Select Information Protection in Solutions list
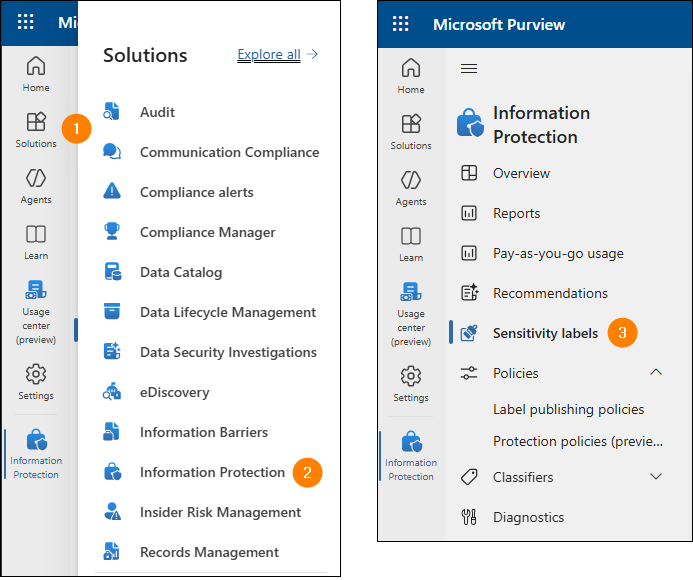 (x=212, y=472)
